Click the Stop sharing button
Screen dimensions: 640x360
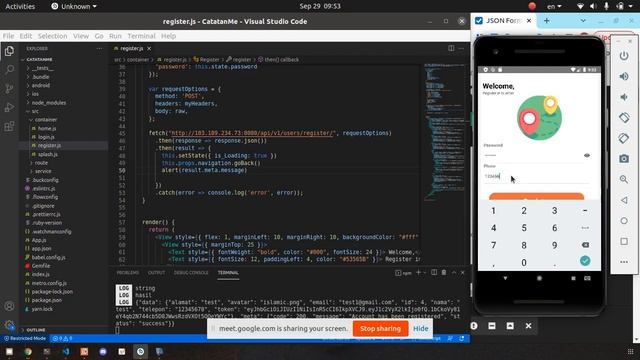(x=380, y=329)
